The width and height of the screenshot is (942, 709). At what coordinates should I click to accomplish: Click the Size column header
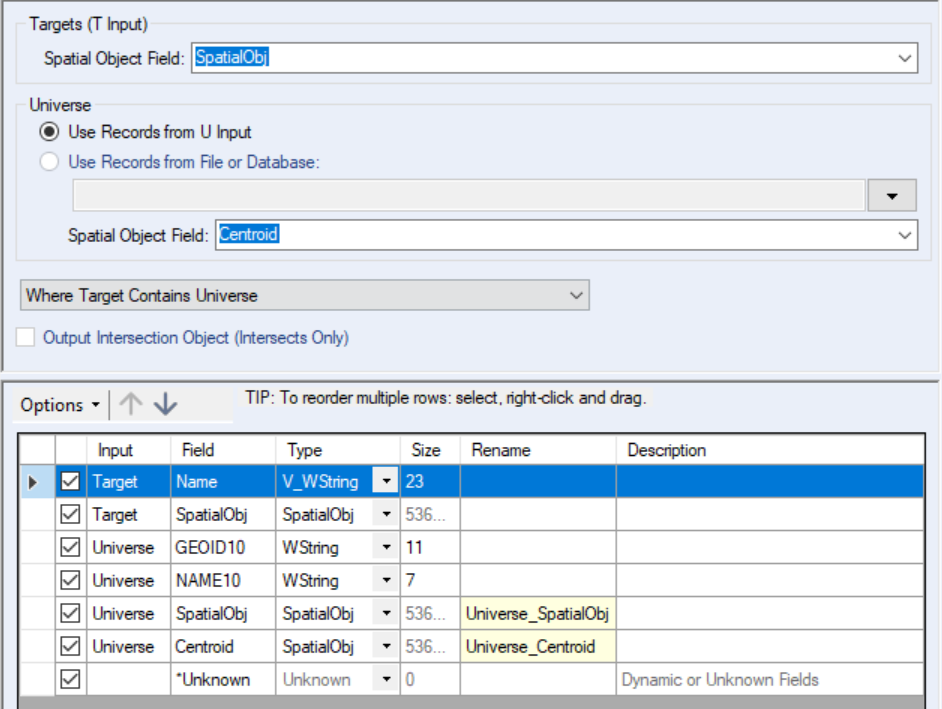pyautogui.click(x=430, y=450)
